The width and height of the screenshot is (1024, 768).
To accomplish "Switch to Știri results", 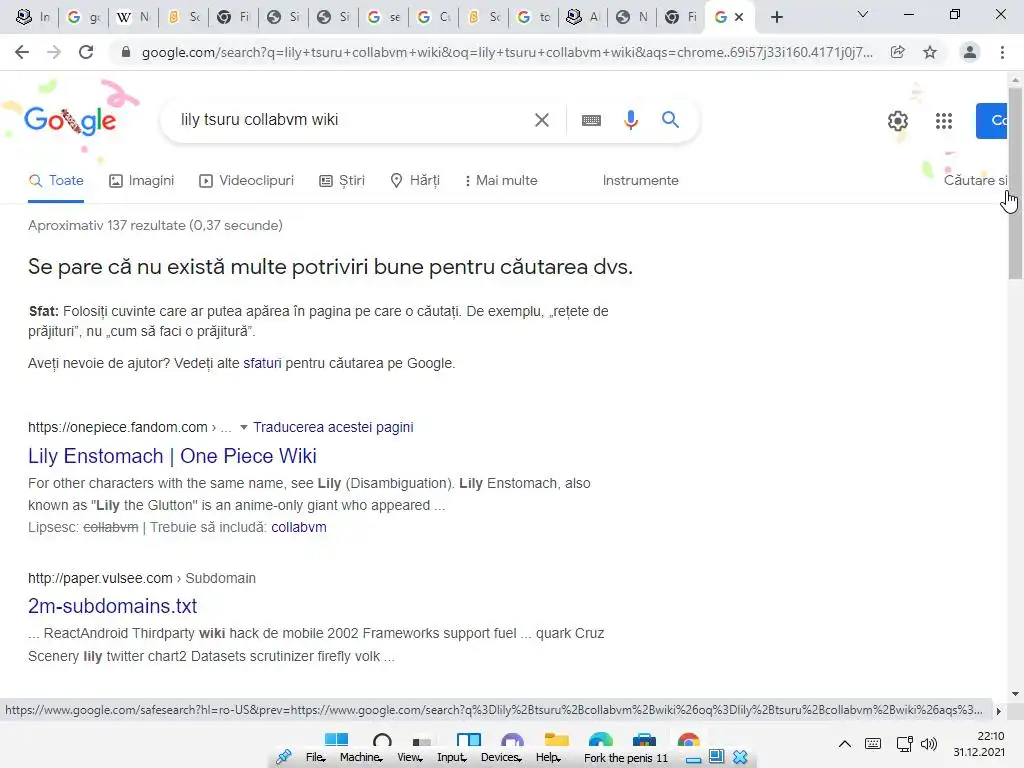I will pyautogui.click(x=342, y=181).
